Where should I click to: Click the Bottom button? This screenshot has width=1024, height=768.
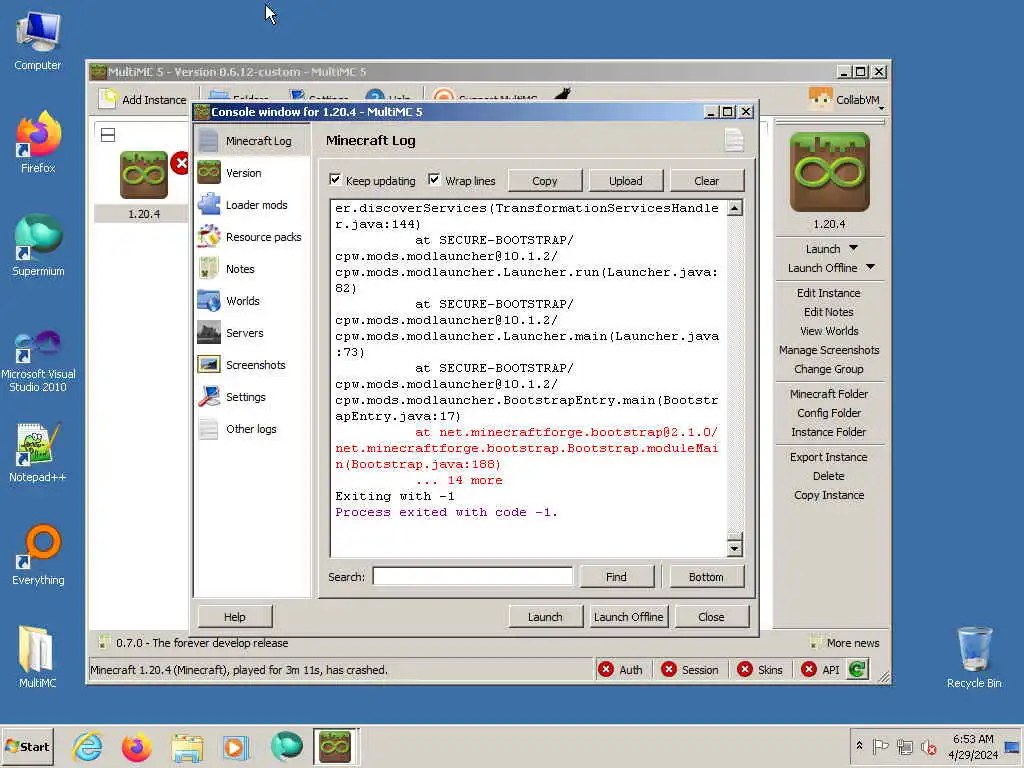click(706, 577)
